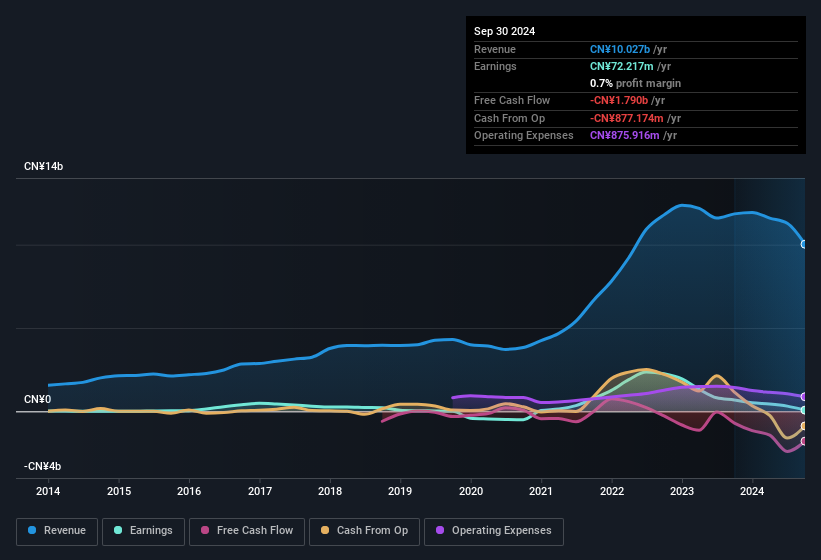
Task: Click the CN¥10.027b revenue value
Action: click(x=620, y=49)
